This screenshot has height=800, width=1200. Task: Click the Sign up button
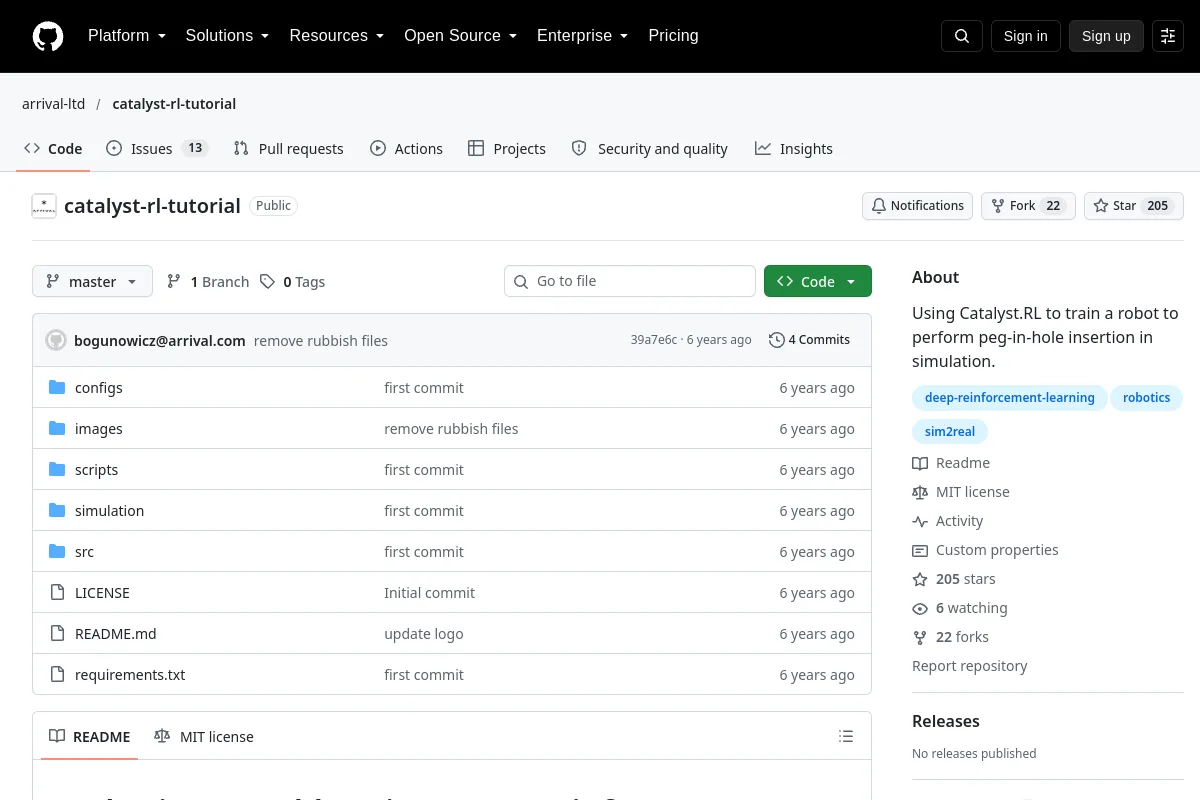[x=1106, y=36]
